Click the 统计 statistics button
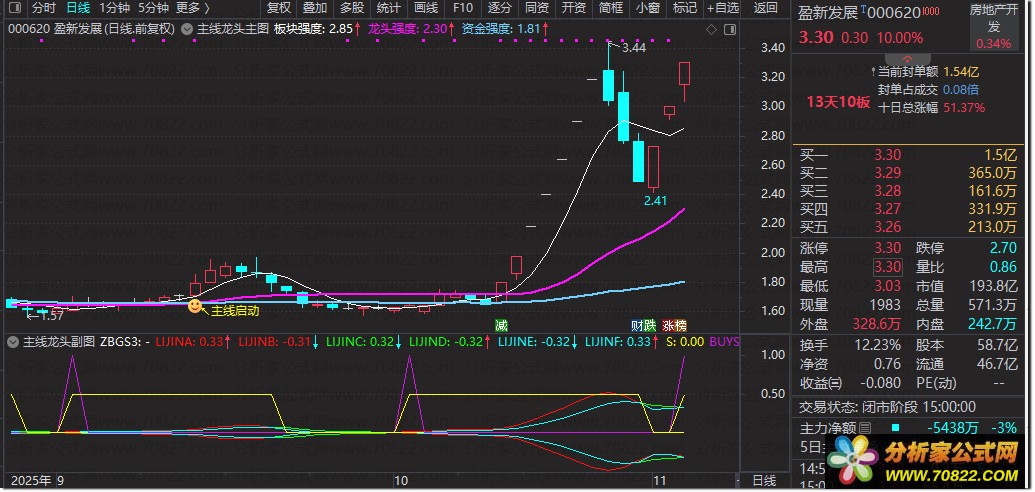The height and width of the screenshot is (492, 1035). point(389,9)
